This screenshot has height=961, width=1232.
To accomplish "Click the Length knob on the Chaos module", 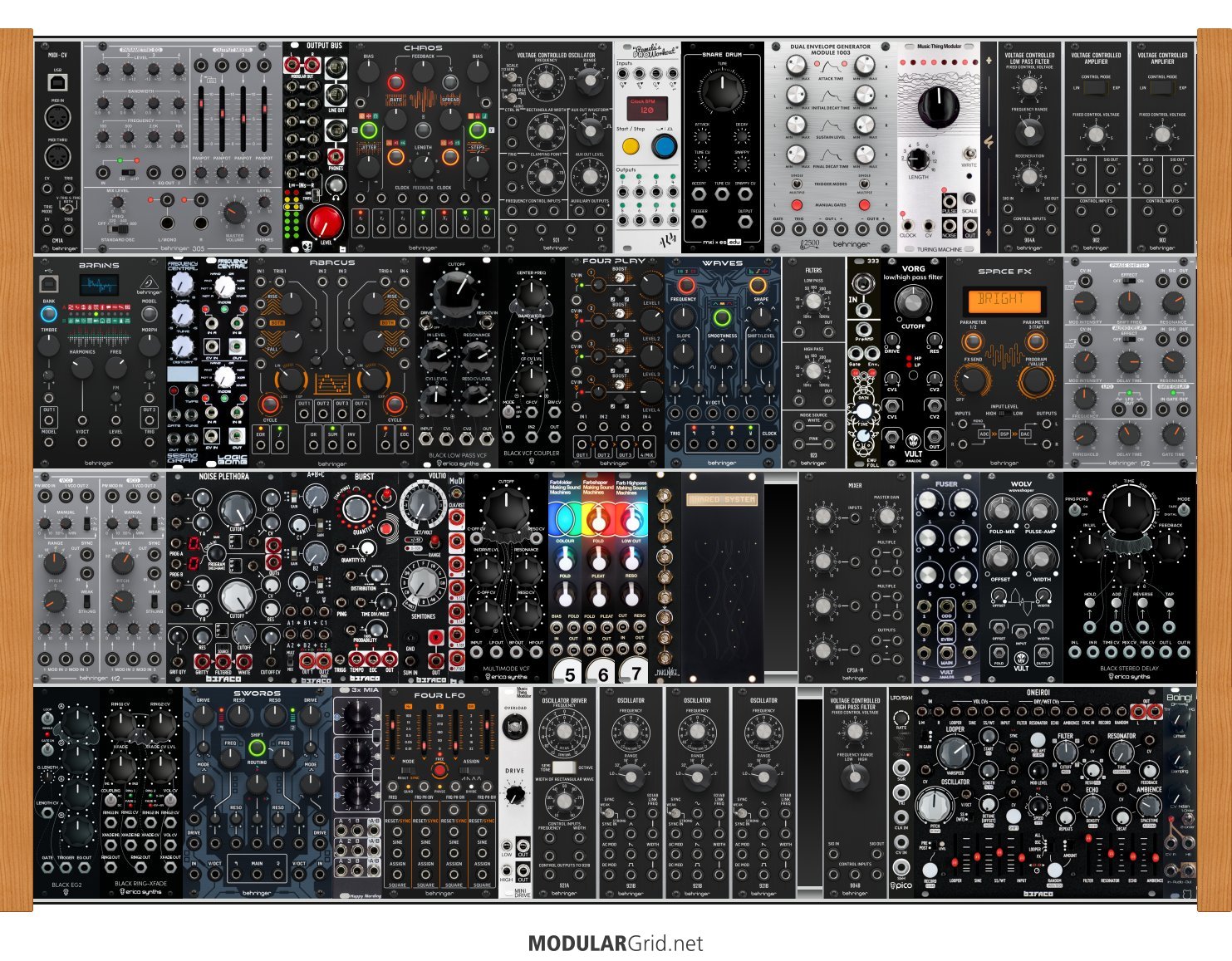I will click(423, 167).
